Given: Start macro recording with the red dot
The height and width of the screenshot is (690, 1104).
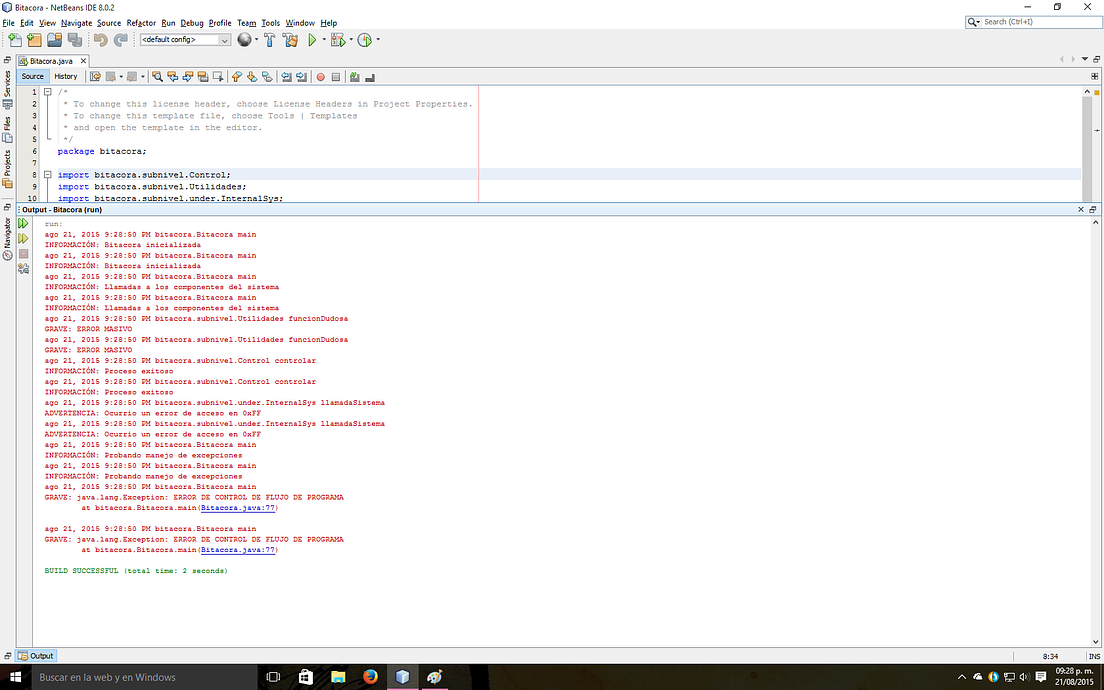Looking at the screenshot, I should [319, 78].
